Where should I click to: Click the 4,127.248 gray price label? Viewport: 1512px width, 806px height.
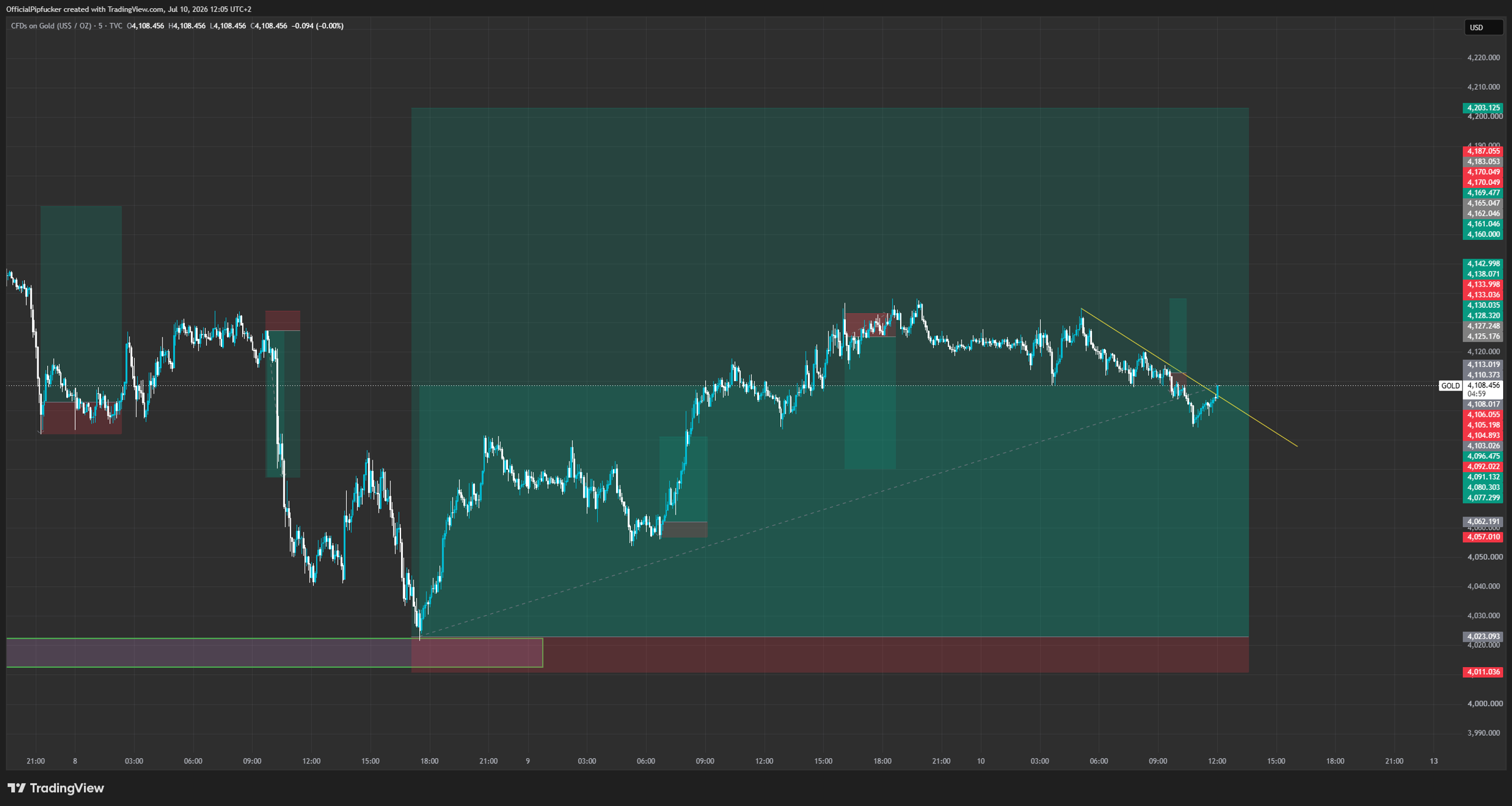(1483, 326)
